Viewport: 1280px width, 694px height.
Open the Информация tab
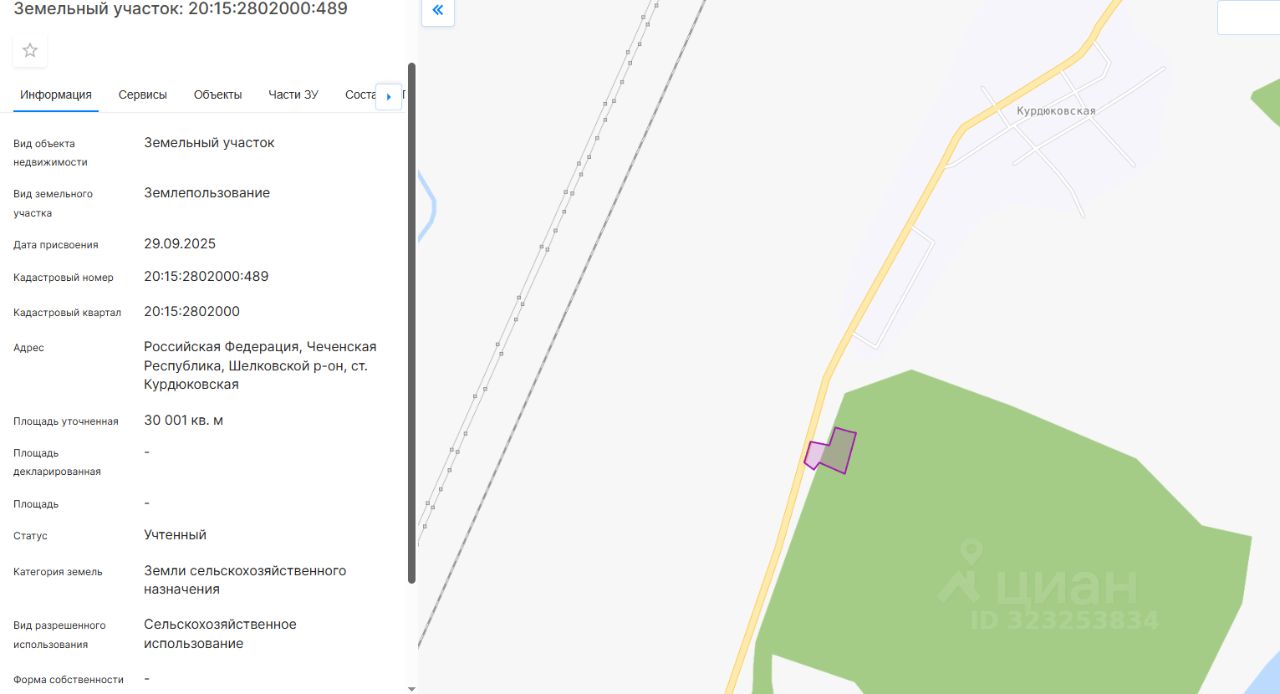[56, 95]
